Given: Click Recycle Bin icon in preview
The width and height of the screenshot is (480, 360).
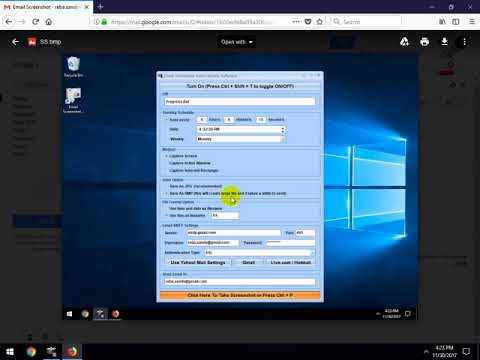Looking at the screenshot, I should click(x=73, y=67).
